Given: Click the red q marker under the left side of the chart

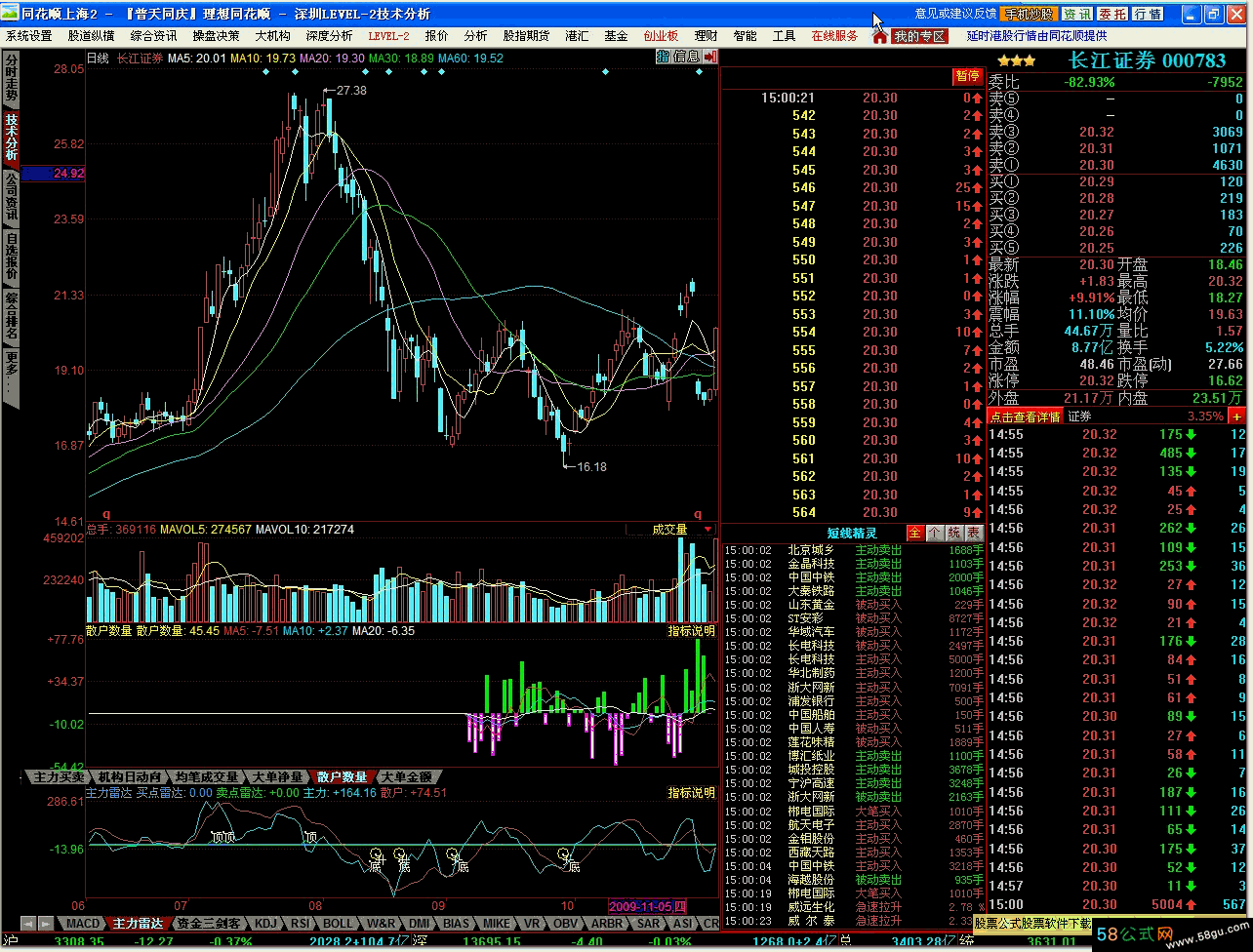Looking at the screenshot, I should pos(106,514).
